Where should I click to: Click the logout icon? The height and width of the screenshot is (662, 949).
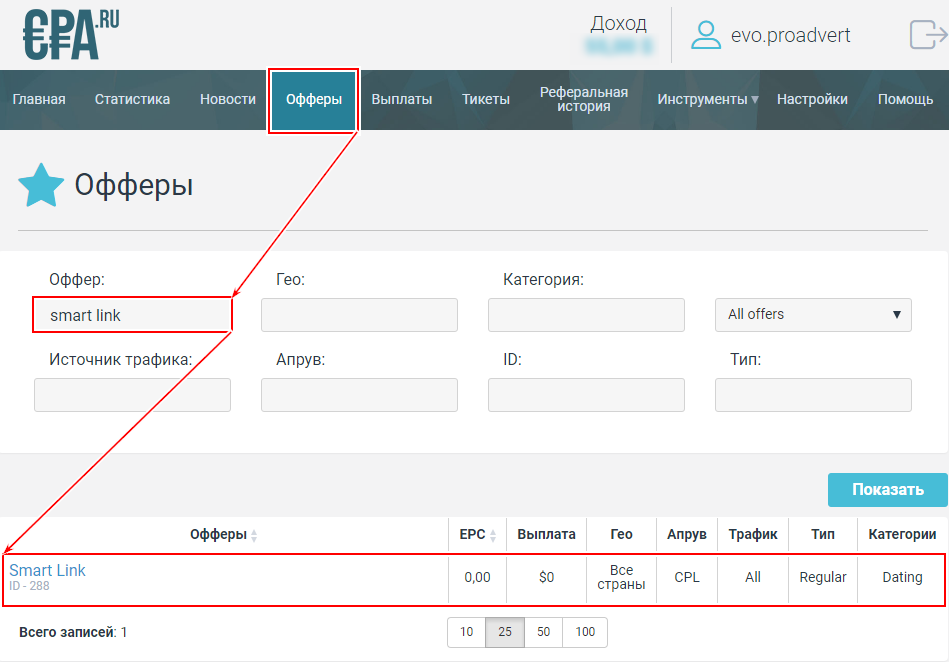click(928, 34)
